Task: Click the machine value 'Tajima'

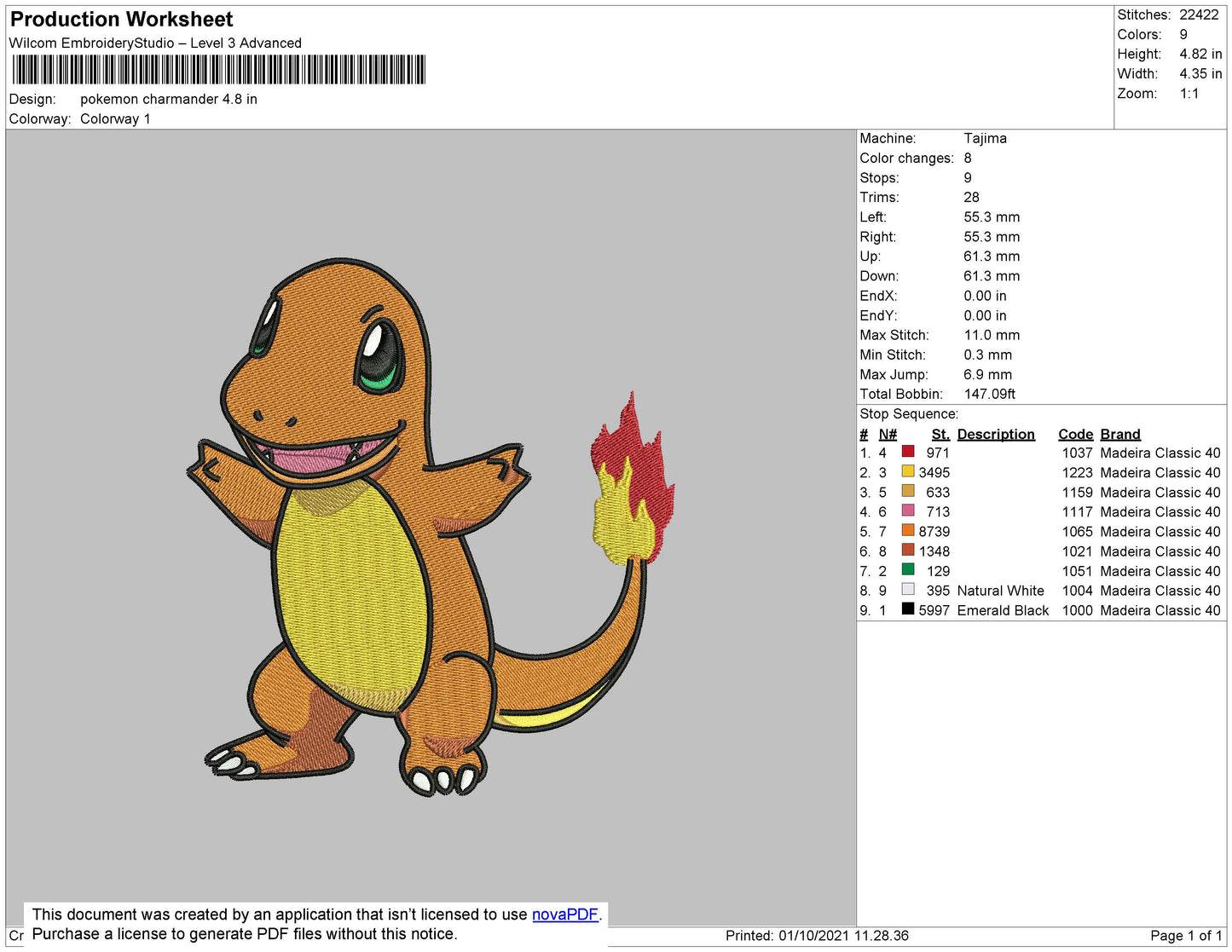Action: click(x=985, y=139)
